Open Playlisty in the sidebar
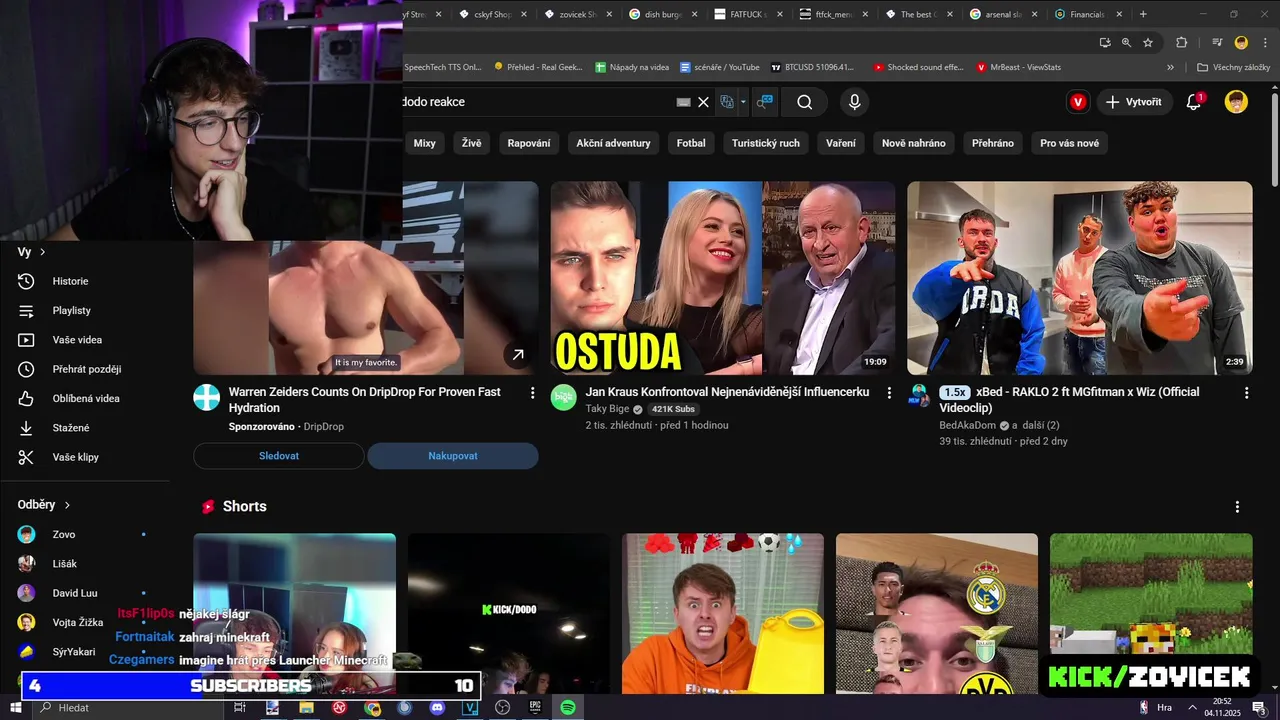The image size is (1280, 720). [71, 311]
